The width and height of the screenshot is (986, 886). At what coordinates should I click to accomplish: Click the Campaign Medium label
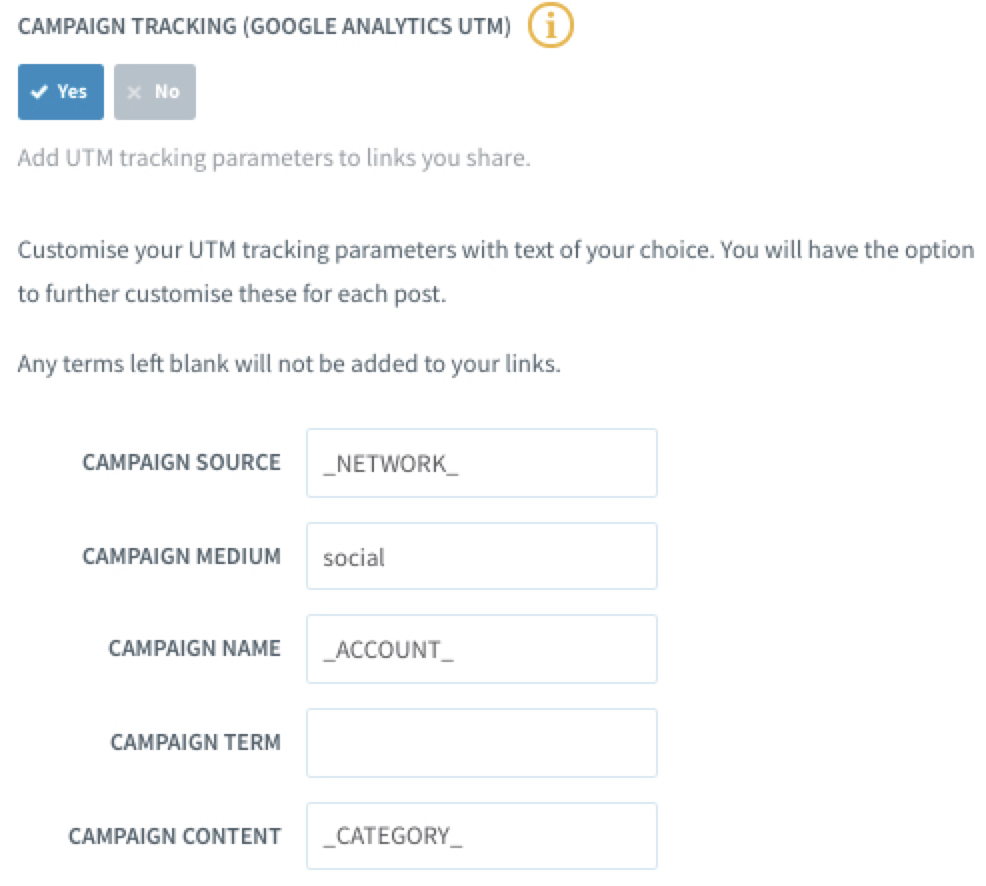pyautogui.click(x=181, y=556)
